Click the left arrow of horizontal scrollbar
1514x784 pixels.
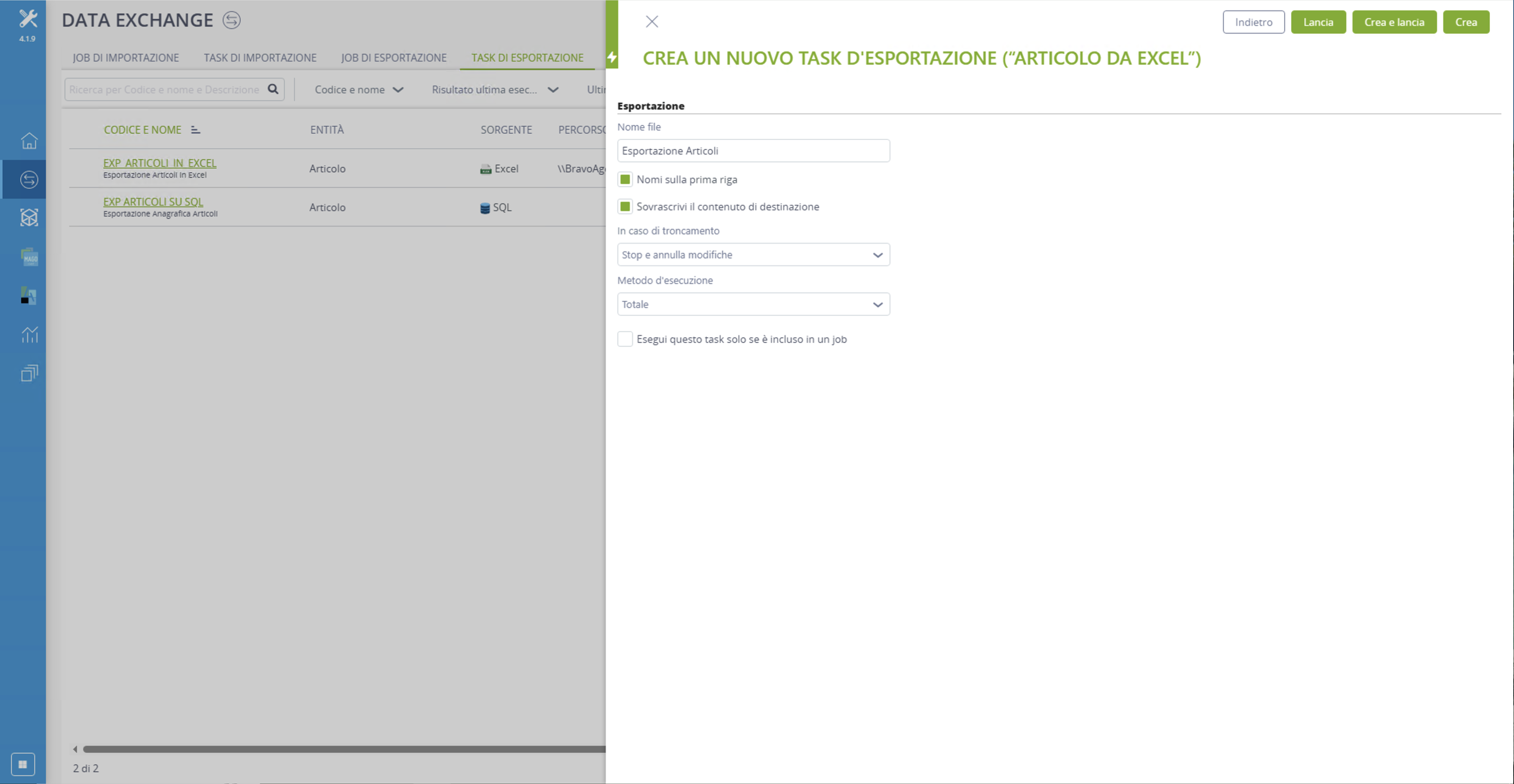[75, 749]
